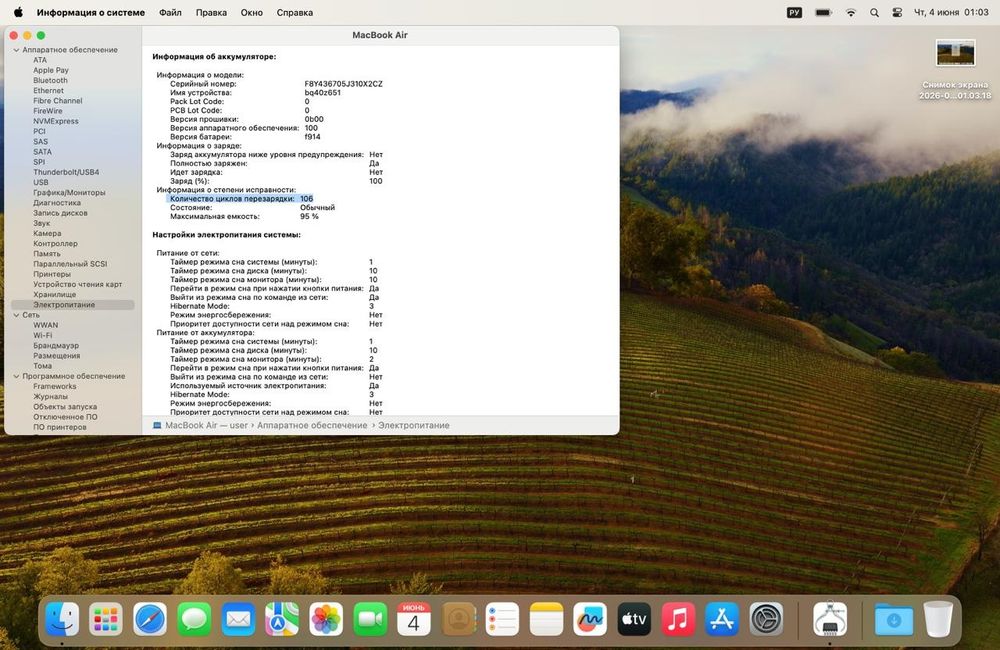Open the Trash in the Dock
This screenshot has height=650, width=1000.
pos(938,619)
